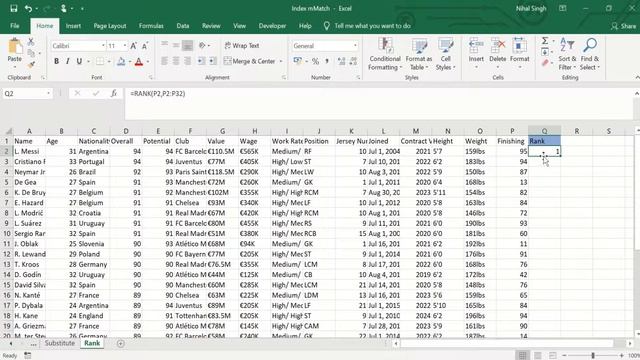Open the General number format dropdown
This screenshot has height=360, width=640.
click(x=355, y=46)
